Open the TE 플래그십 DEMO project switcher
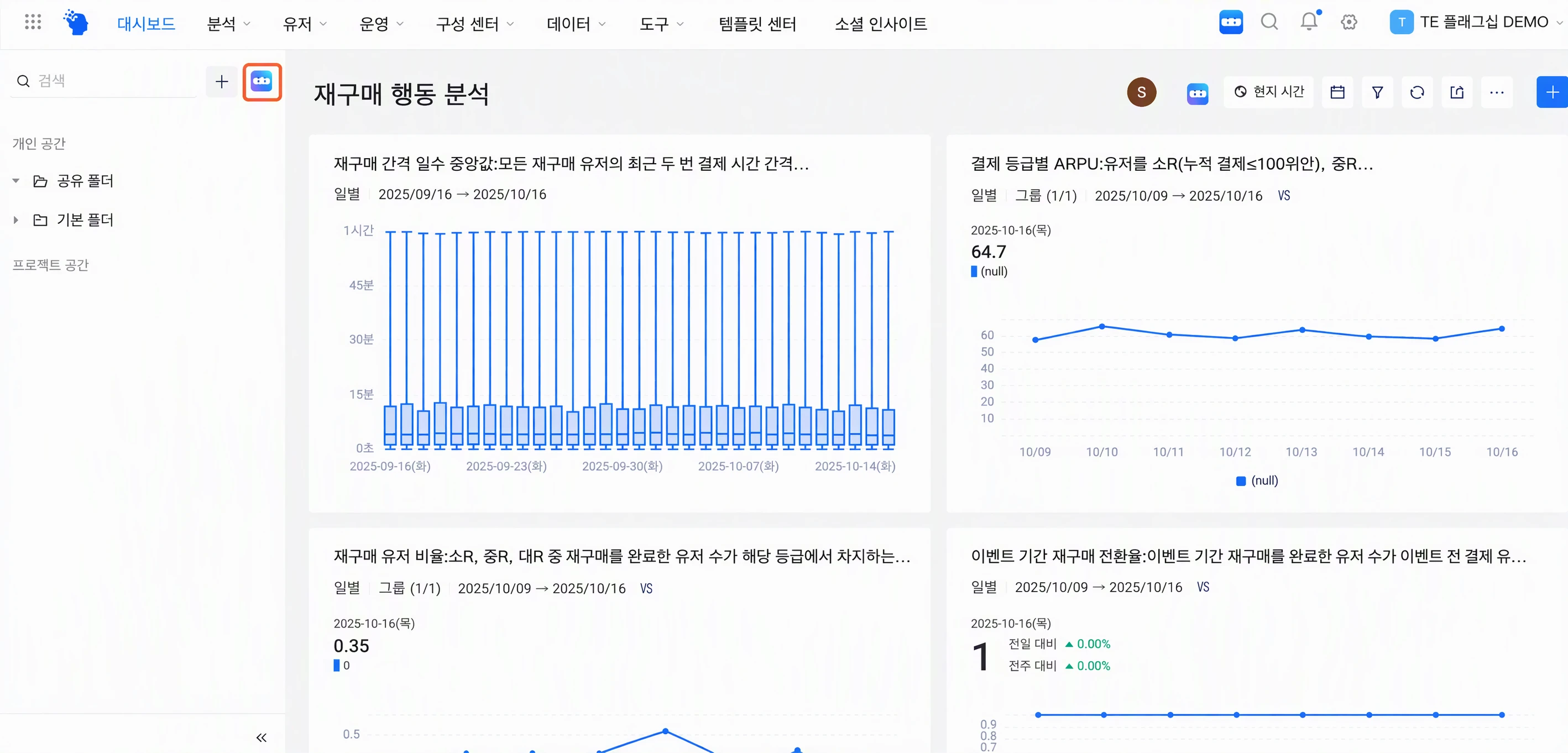 click(1476, 23)
